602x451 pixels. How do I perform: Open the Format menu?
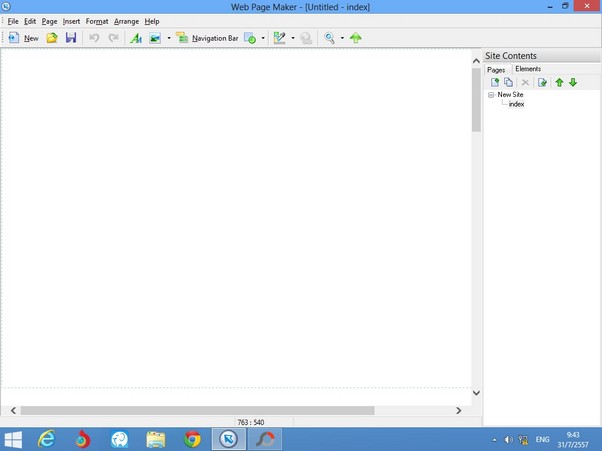[97, 21]
